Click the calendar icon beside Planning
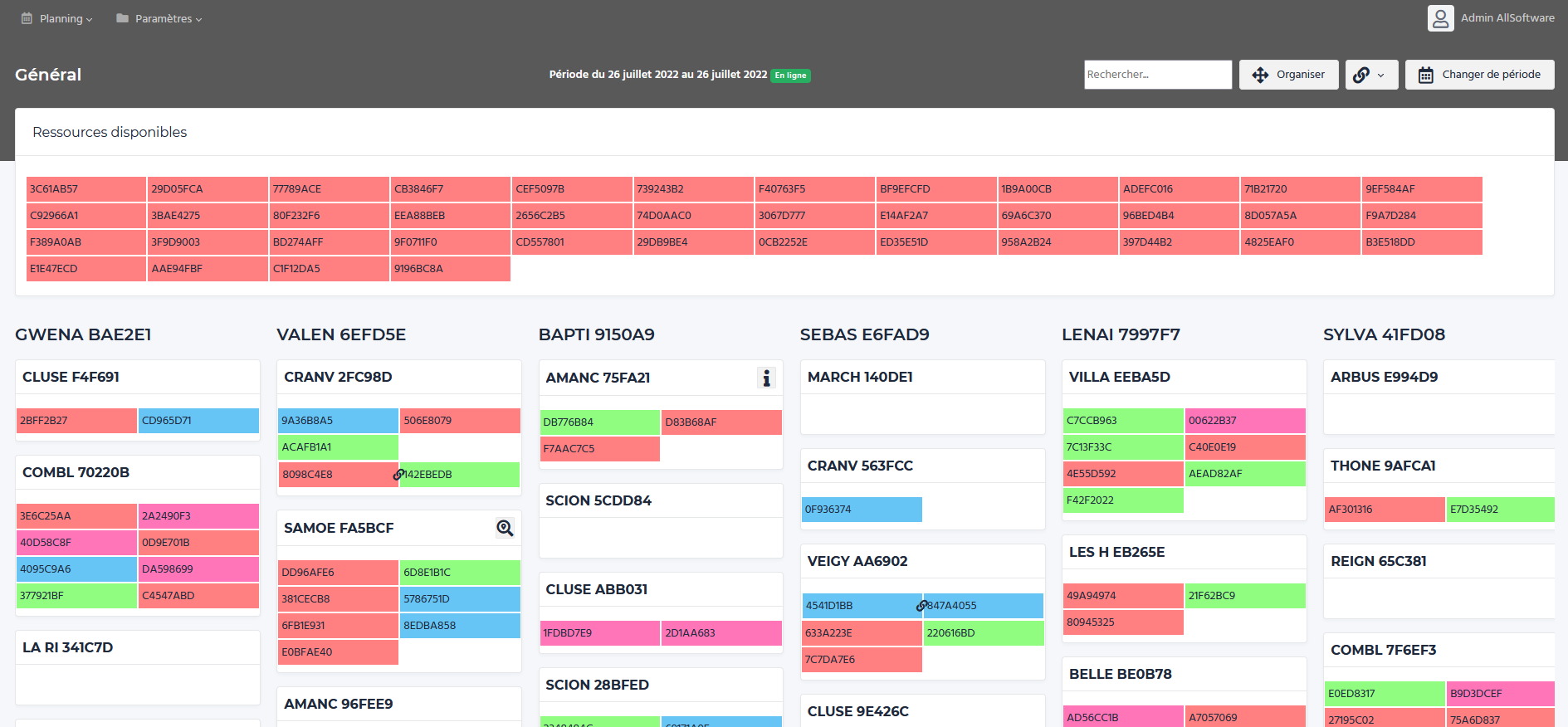1568x727 pixels. 27,18
